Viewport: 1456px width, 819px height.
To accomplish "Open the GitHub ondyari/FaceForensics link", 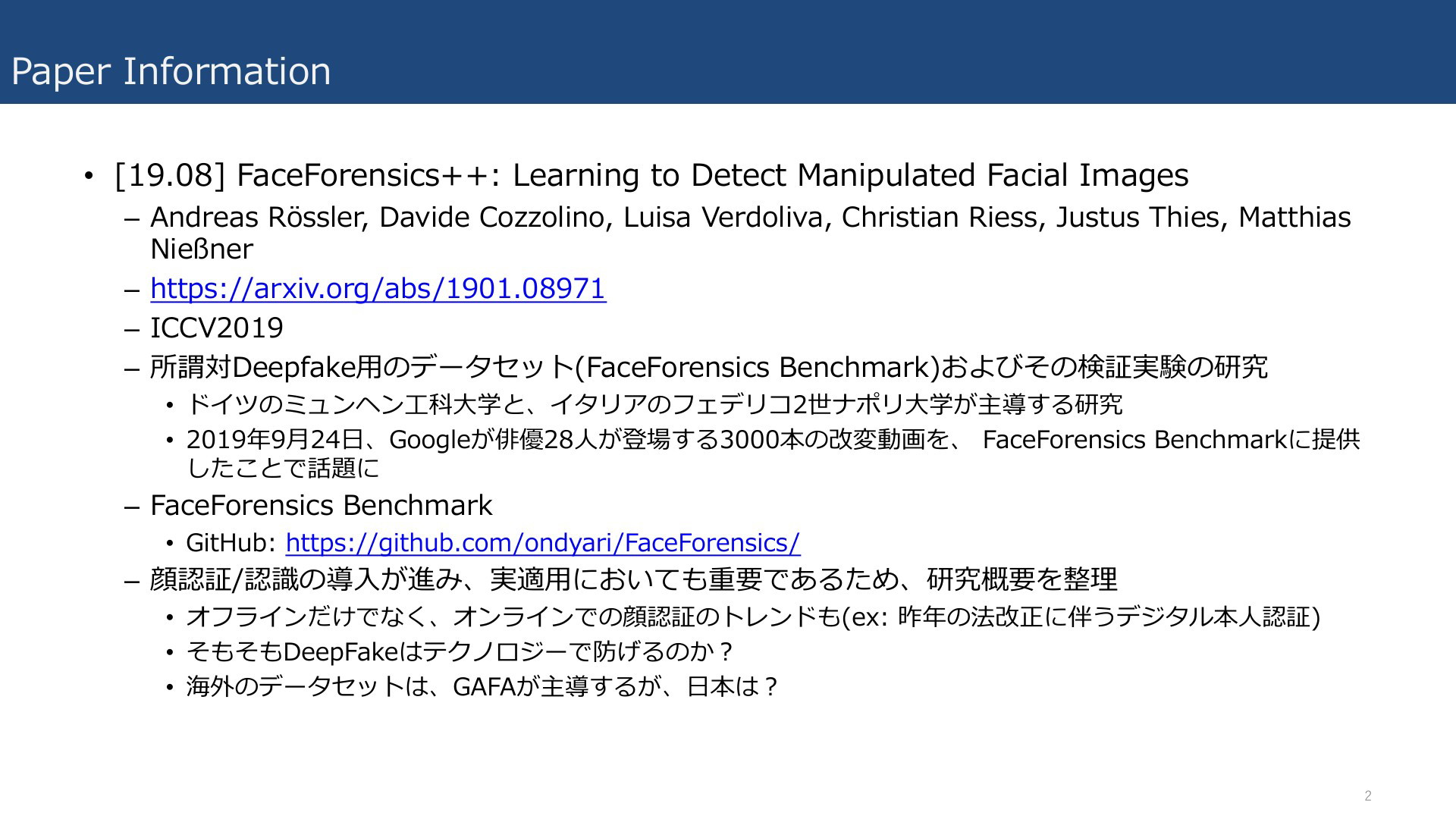I will (x=542, y=543).
